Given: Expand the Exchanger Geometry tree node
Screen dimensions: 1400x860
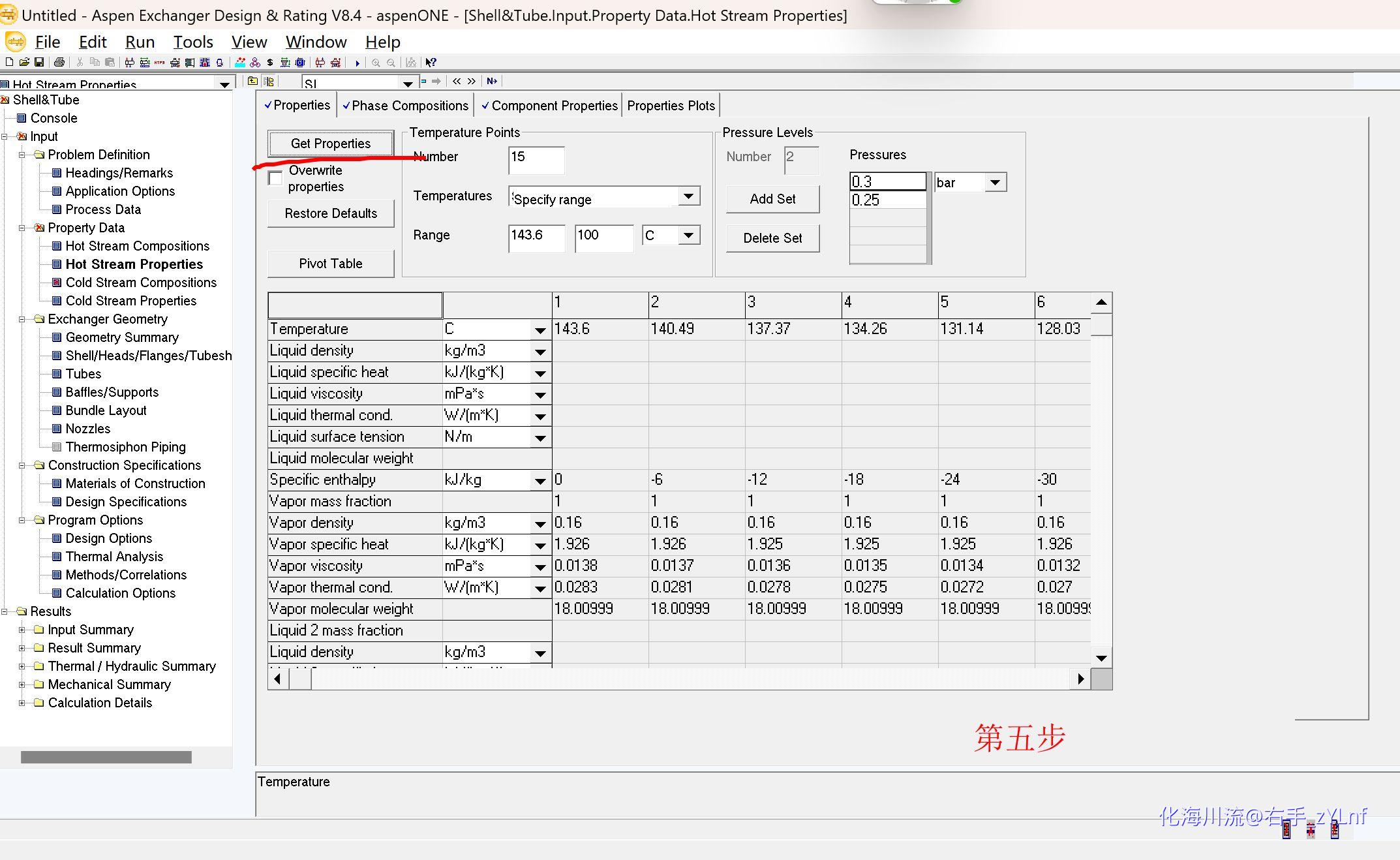Looking at the screenshot, I should pyautogui.click(x=22, y=319).
